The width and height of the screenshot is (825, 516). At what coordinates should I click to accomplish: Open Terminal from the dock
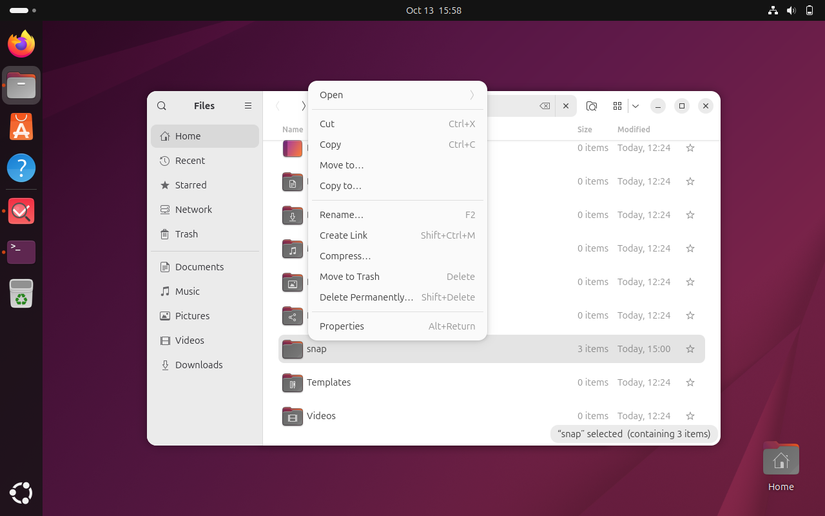coord(21,252)
